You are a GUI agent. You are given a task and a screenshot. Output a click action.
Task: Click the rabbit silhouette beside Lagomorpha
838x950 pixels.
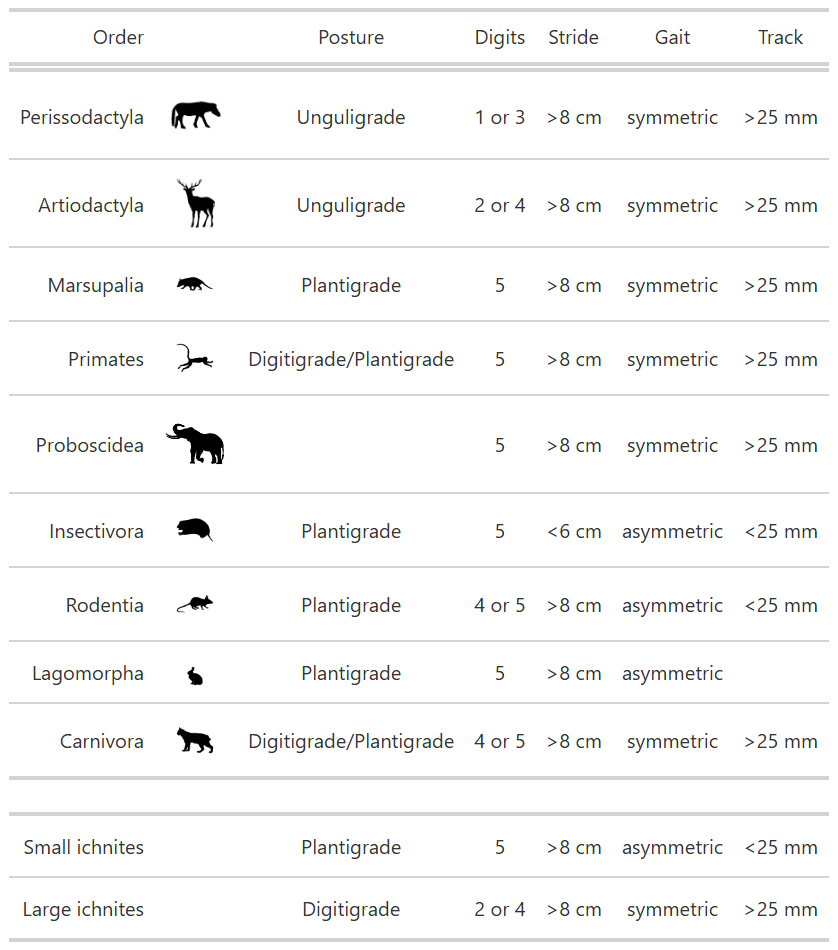[195, 676]
